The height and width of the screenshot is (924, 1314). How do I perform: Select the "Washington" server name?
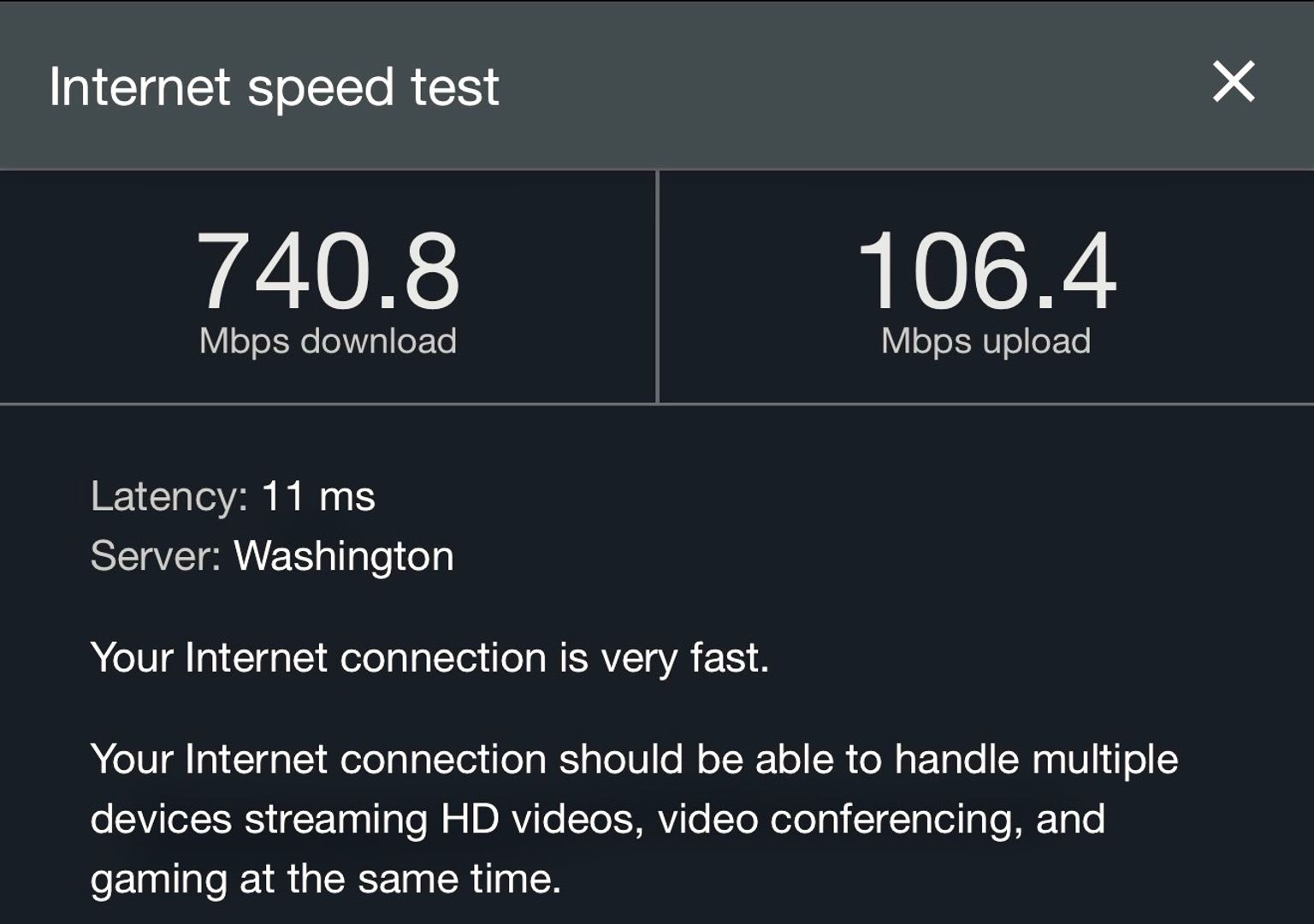click(344, 556)
